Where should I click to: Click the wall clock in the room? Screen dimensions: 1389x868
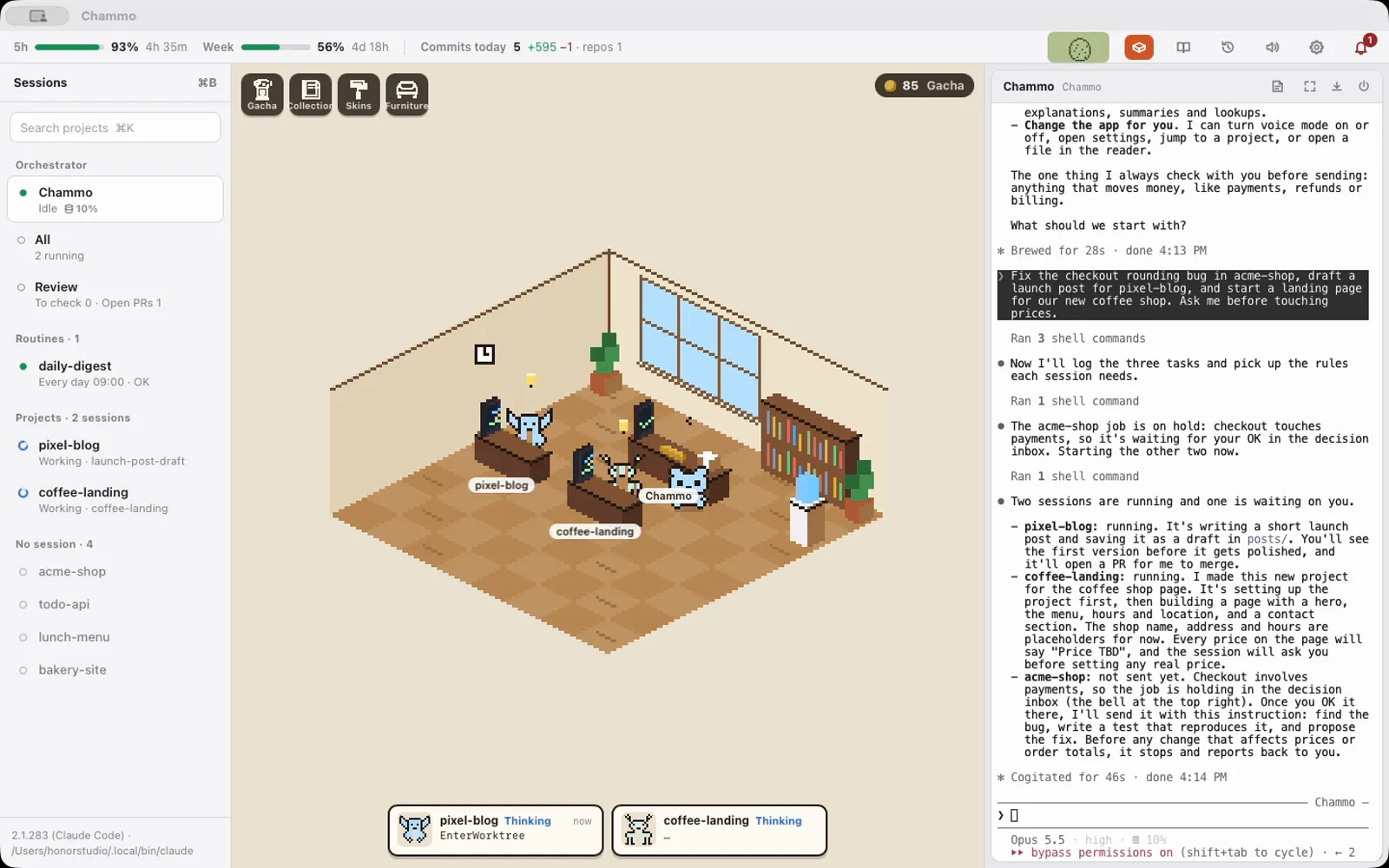484,353
